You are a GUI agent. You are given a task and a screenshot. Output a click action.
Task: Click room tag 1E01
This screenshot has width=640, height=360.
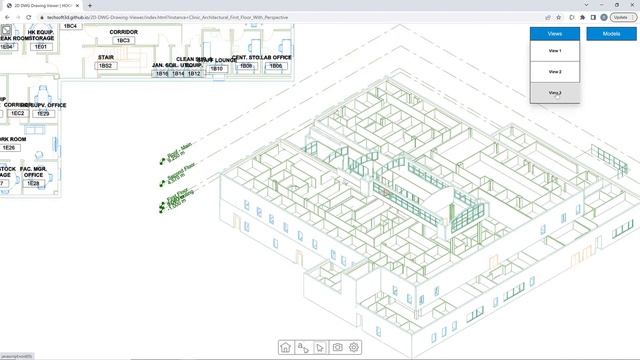(x=41, y=47)
